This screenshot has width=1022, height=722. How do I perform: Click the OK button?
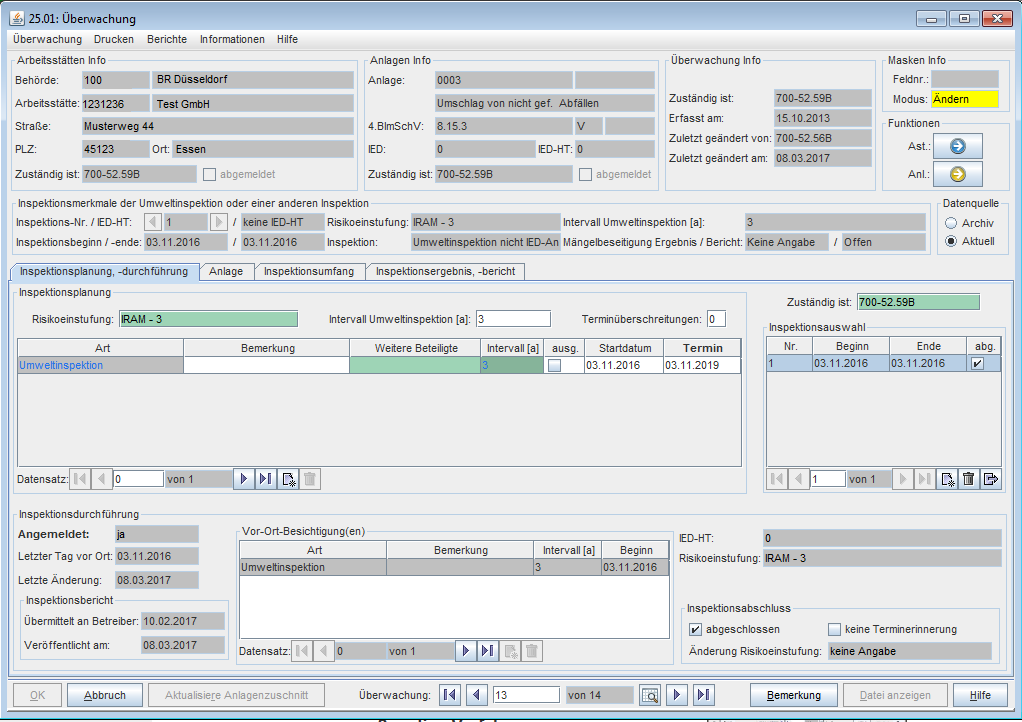point(38,695)
